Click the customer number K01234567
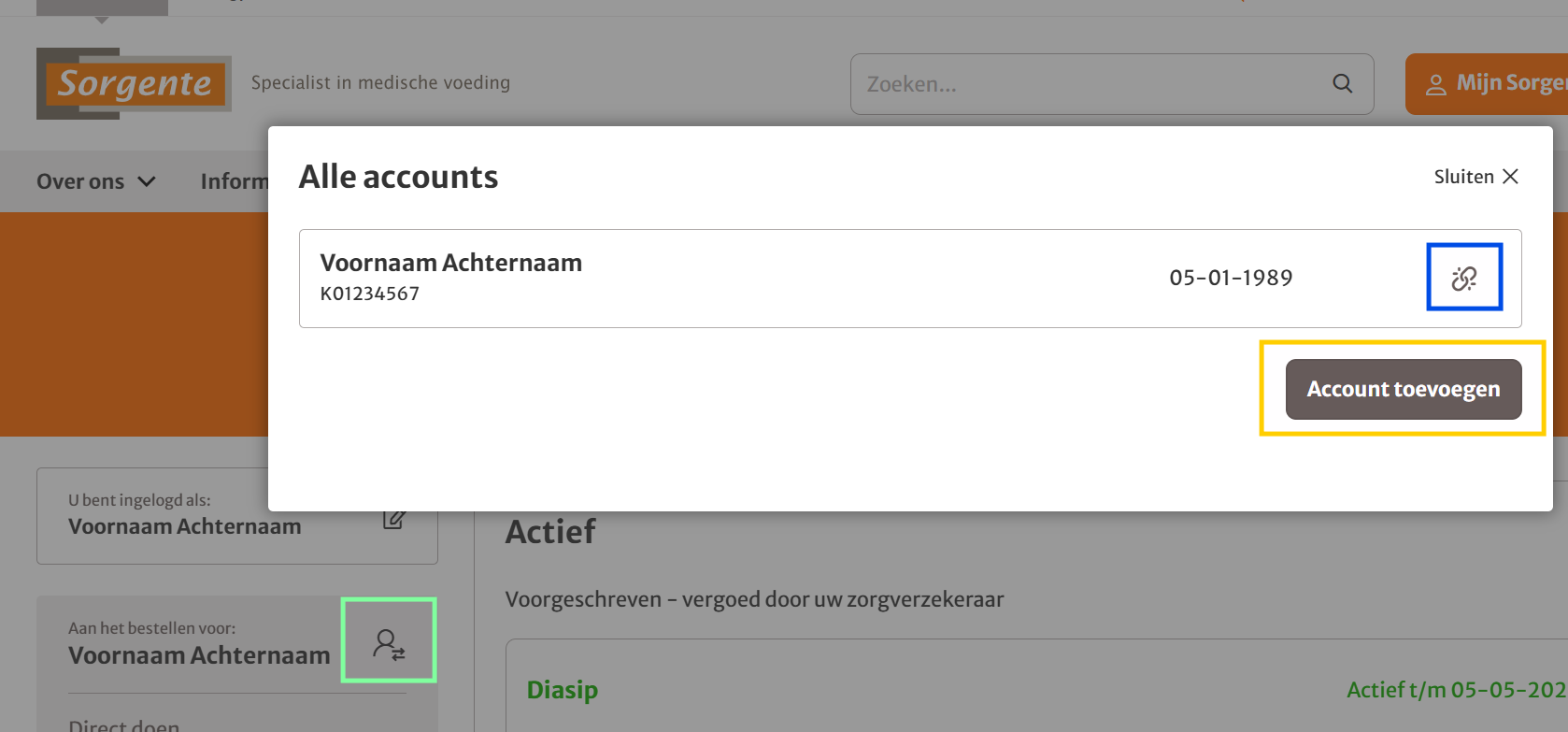This screenshot has height=732, width=1568. (370, 294)
